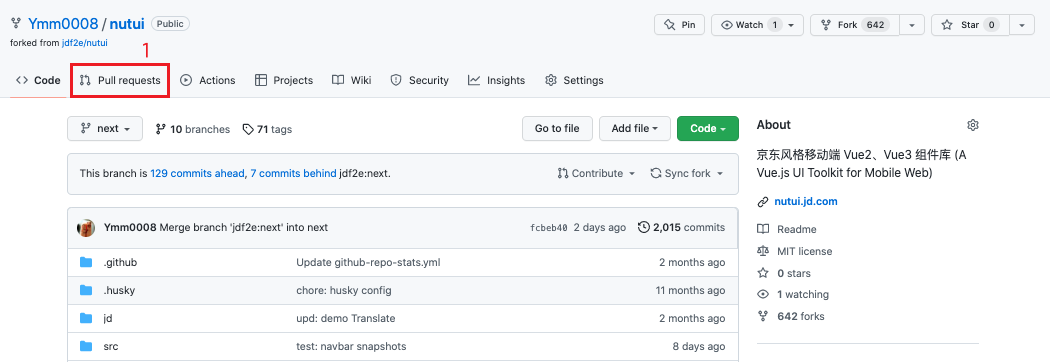Open the nutui repository name link
The height and width of the screenshot is (362, 1050).
[127, 24]
